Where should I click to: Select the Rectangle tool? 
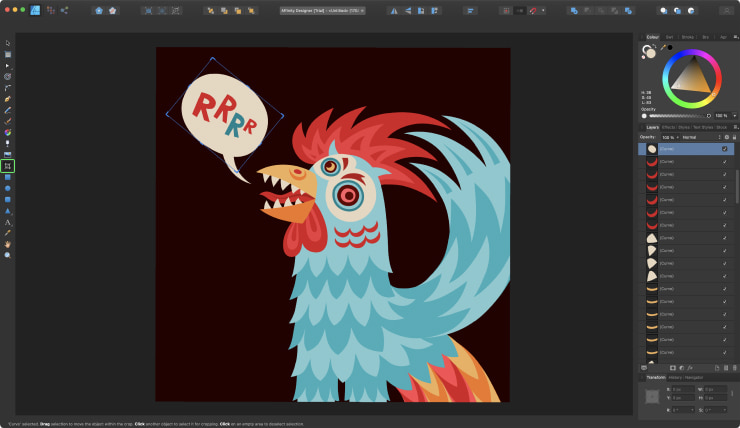(x=8, y=177)
